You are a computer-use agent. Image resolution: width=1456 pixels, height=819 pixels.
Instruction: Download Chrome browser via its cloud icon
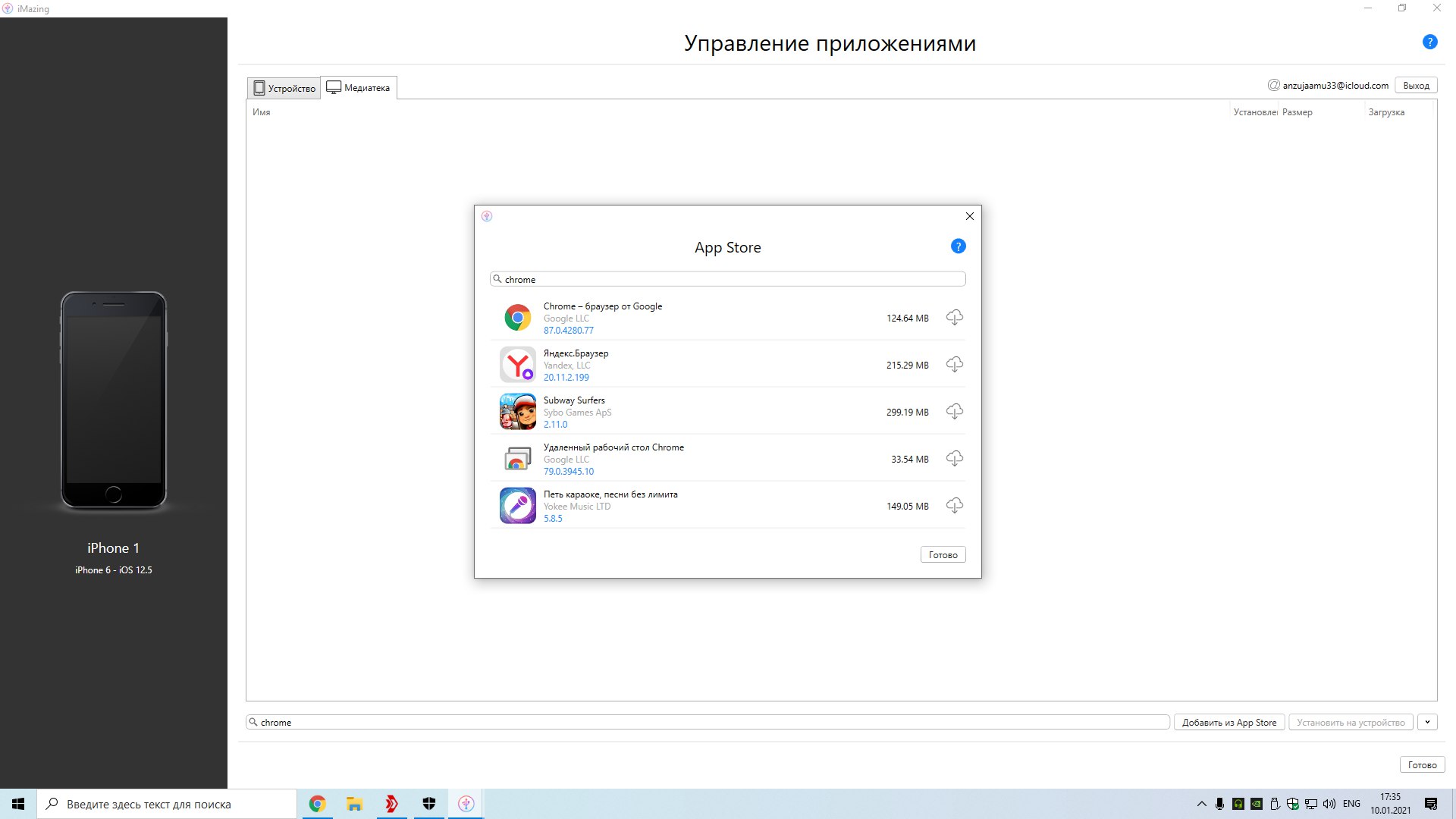955,318
